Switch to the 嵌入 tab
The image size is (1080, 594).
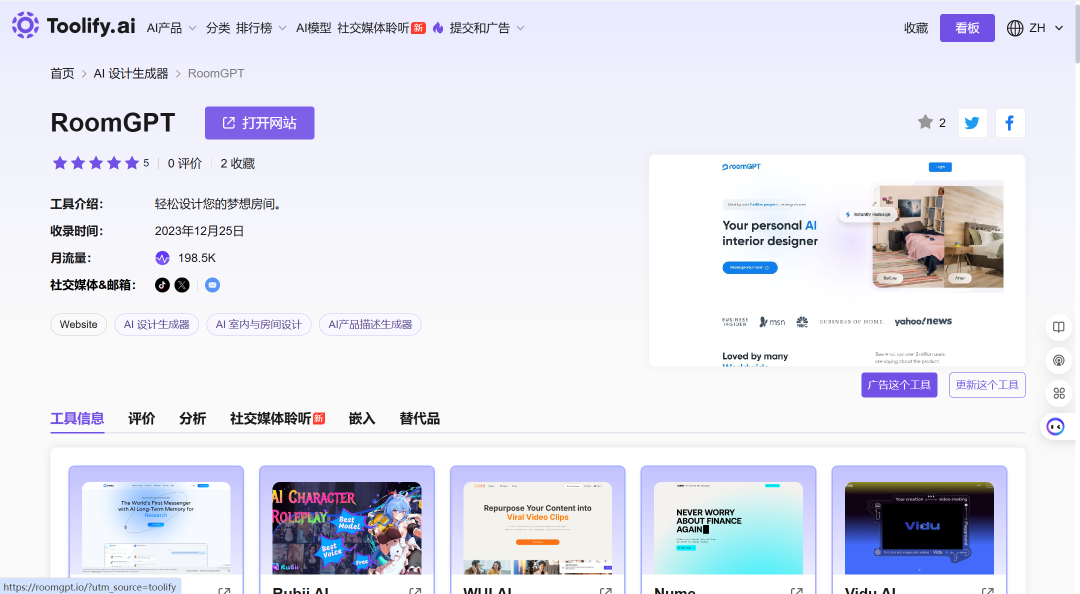point(362,418)
